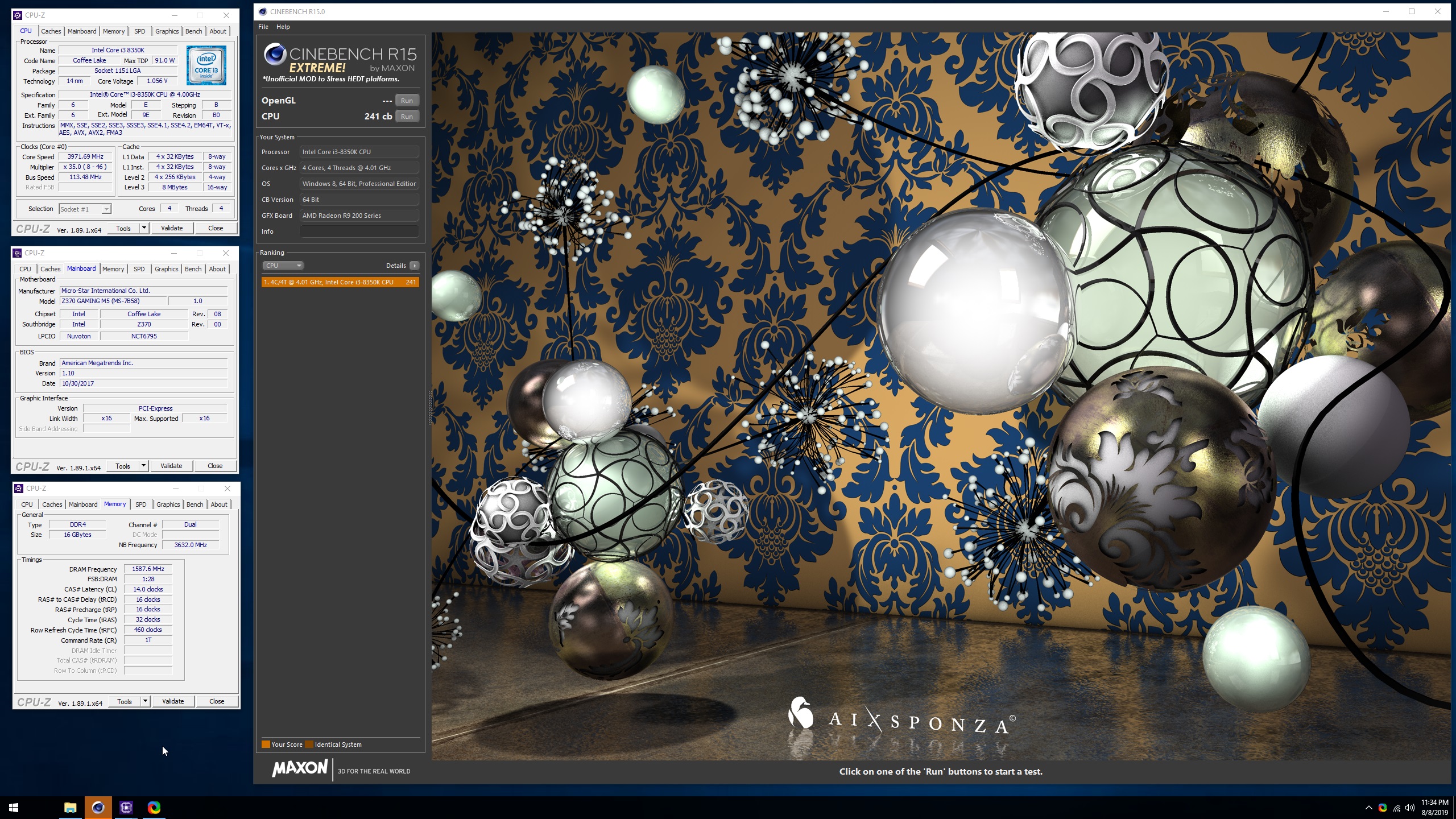This screenshot has width=1456, height=819.
Task: Click the Mainboard CPU-Z window title icon
Action: tap(17, 253)
